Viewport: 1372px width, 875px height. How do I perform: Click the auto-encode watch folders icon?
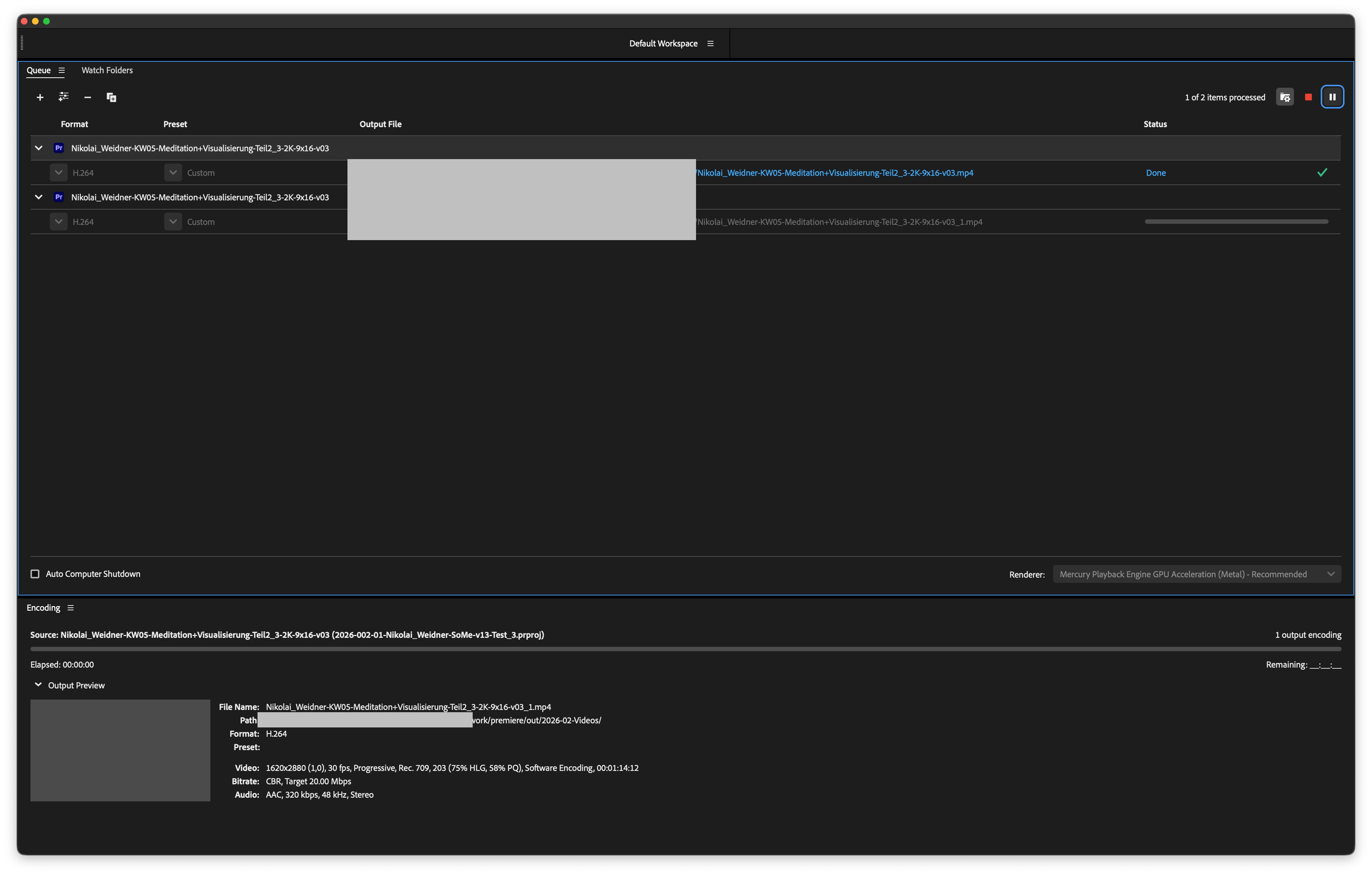point(1284,97)
